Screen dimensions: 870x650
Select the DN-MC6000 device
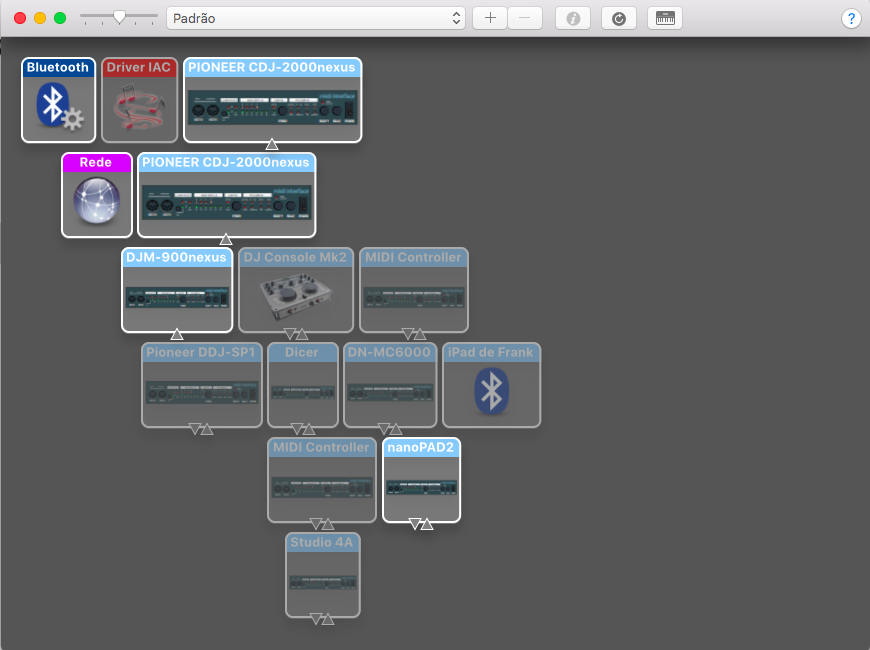[390, 385]
